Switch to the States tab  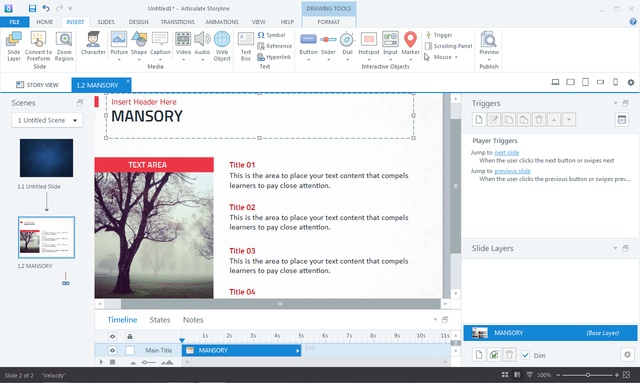[160, 320]
